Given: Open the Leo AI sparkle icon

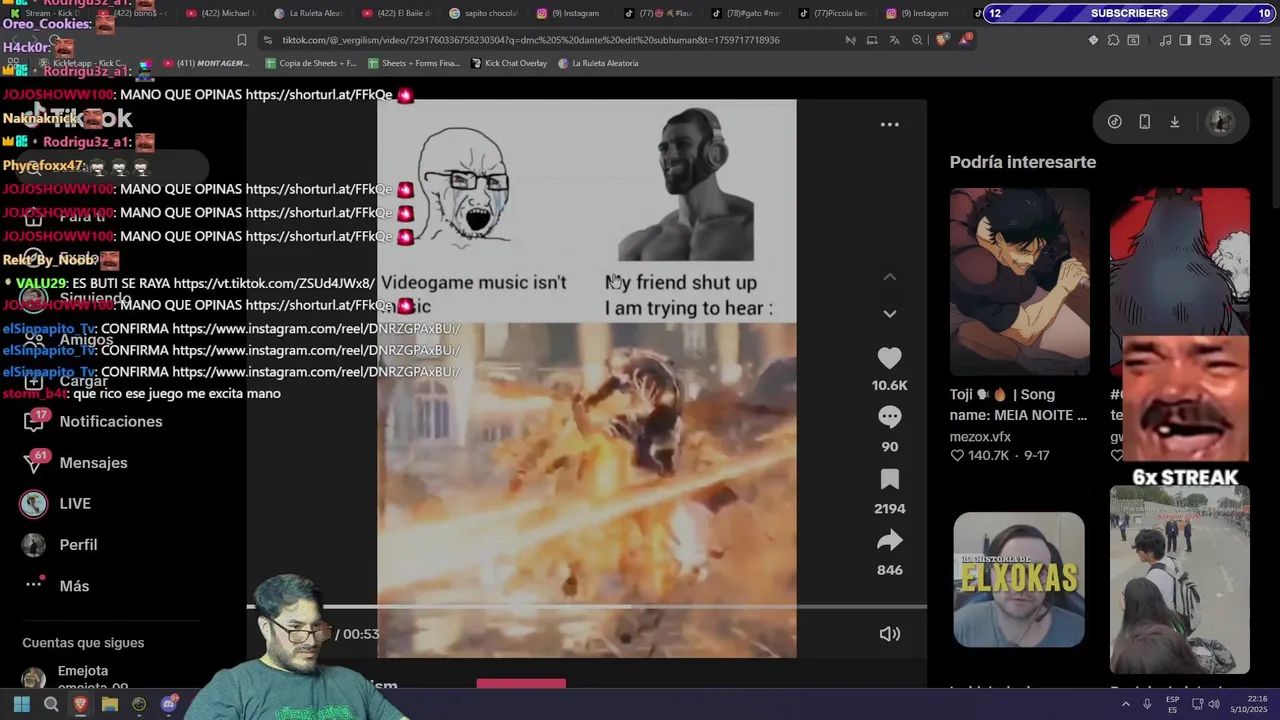Looking at the screenshot, I should click(1225, 40).
